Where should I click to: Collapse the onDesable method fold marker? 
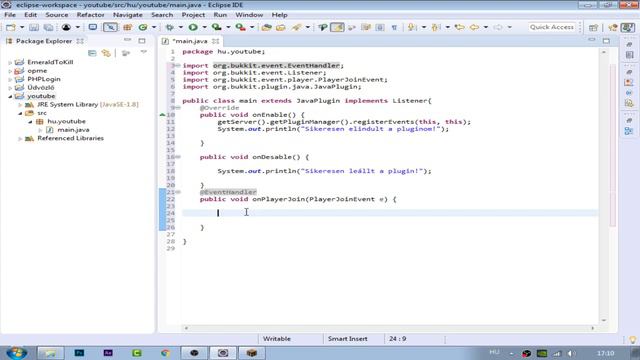(178, 157)
